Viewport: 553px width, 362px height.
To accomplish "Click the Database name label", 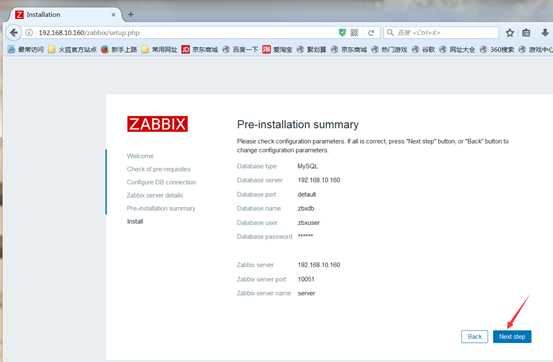I will coord(259,209).
